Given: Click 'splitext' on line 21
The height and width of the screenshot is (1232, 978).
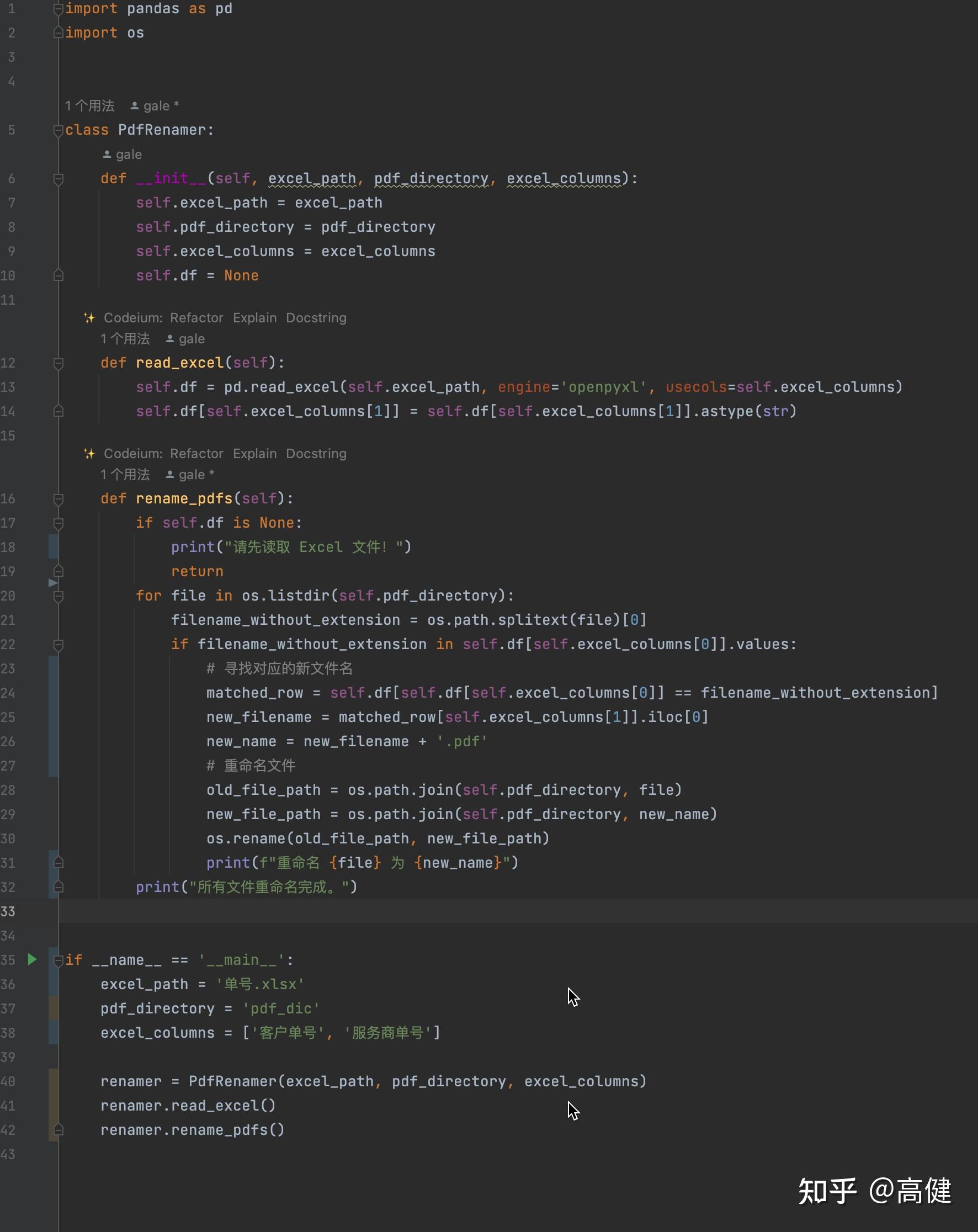Looking at the screenshot, I should pos(533,620).
